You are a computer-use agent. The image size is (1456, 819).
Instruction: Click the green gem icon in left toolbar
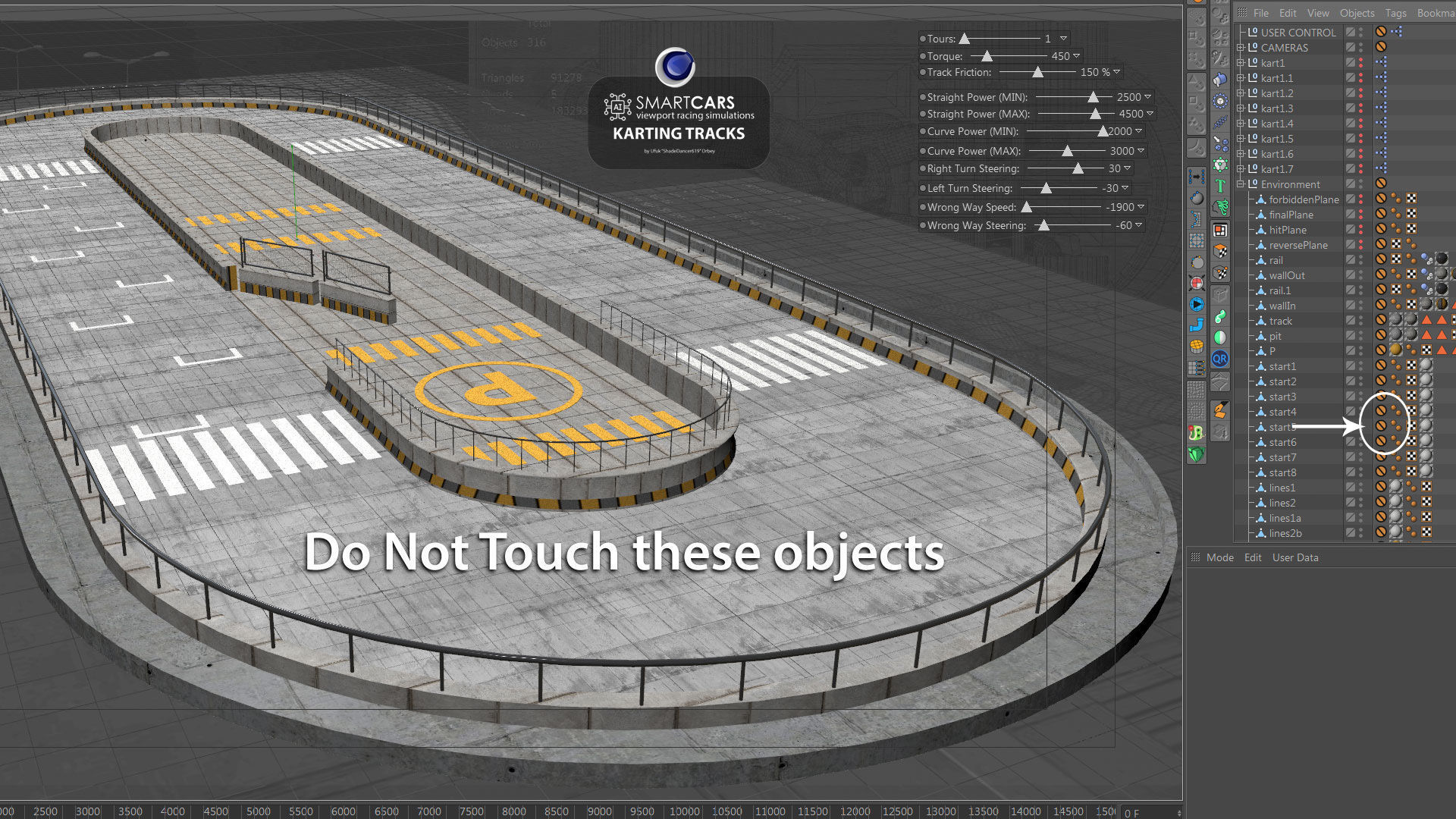pos(1197,454)
